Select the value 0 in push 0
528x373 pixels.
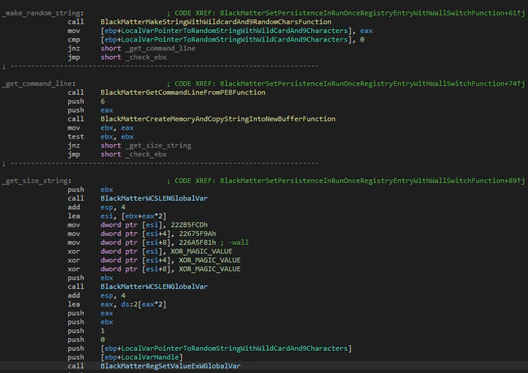103,339
